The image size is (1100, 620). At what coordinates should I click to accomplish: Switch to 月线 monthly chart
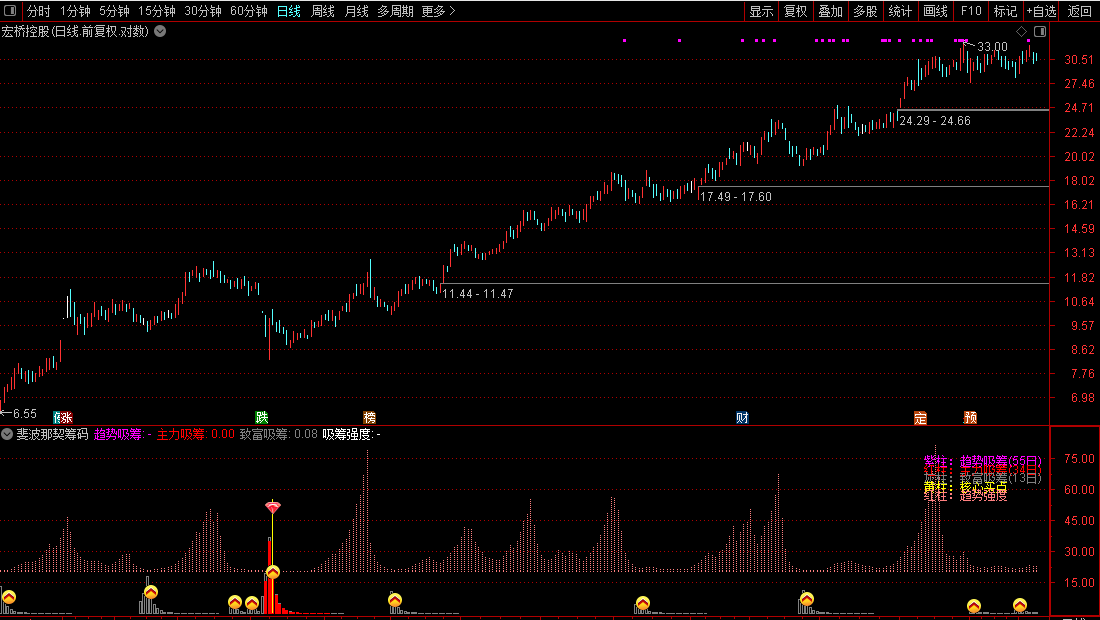click(x=356, y=11)
